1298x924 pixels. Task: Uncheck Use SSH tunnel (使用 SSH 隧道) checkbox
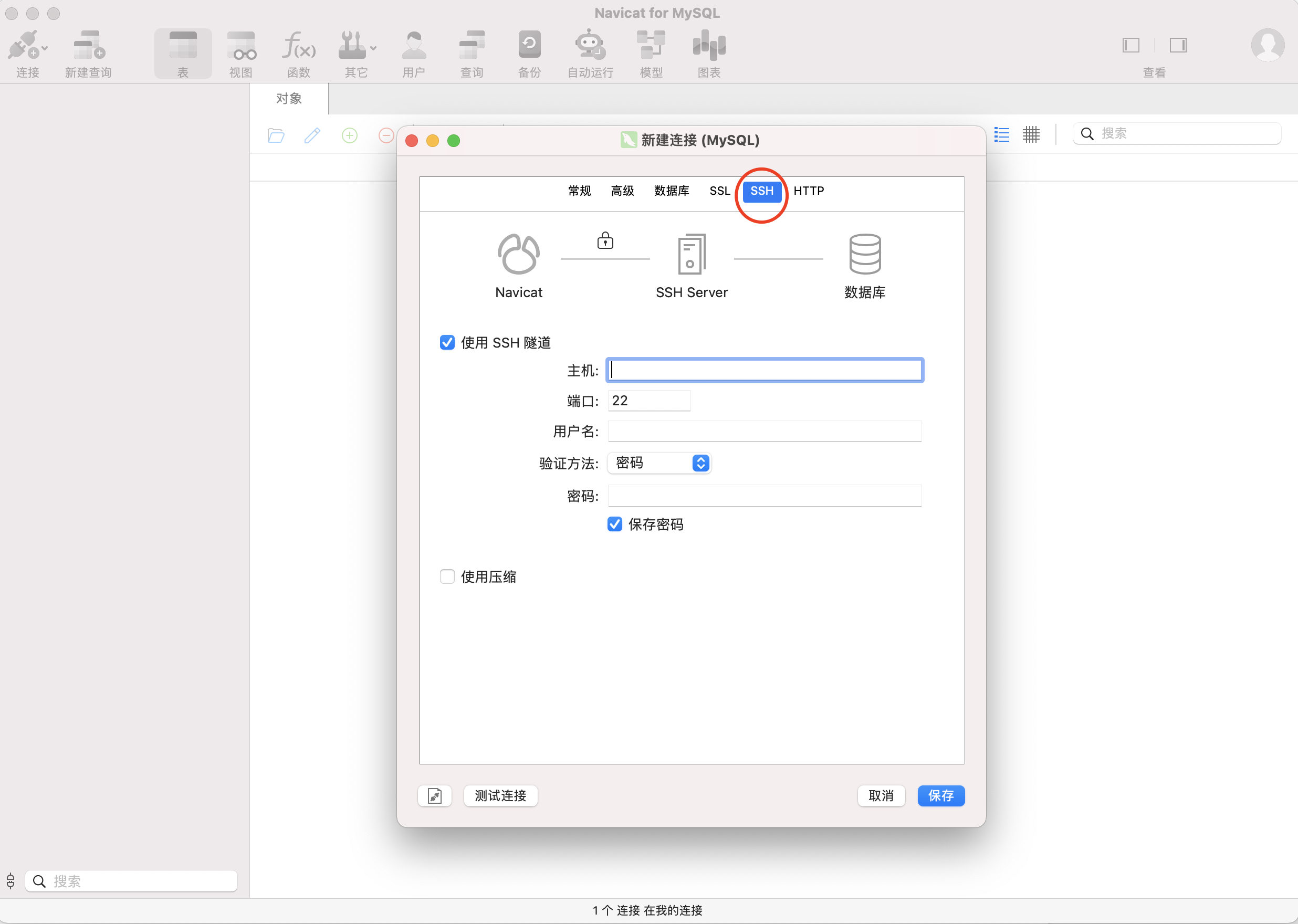(x=447, y=342)
